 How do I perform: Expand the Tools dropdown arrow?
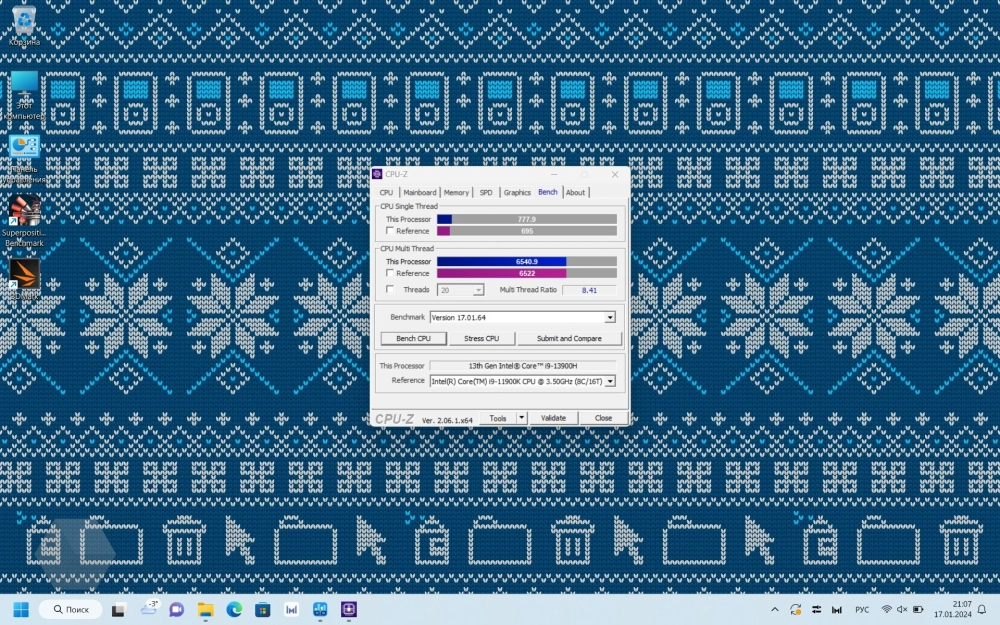[x=521, y=418]
